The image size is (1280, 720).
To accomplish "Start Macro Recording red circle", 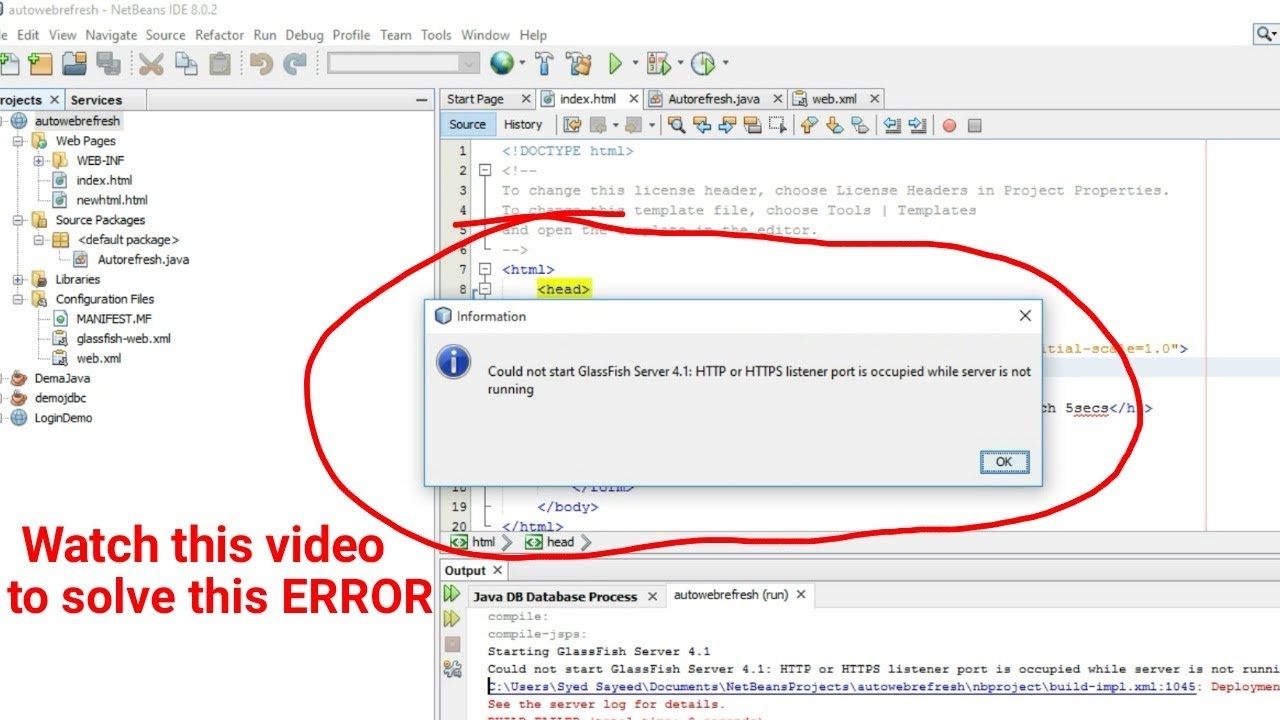I will point(949,125).
